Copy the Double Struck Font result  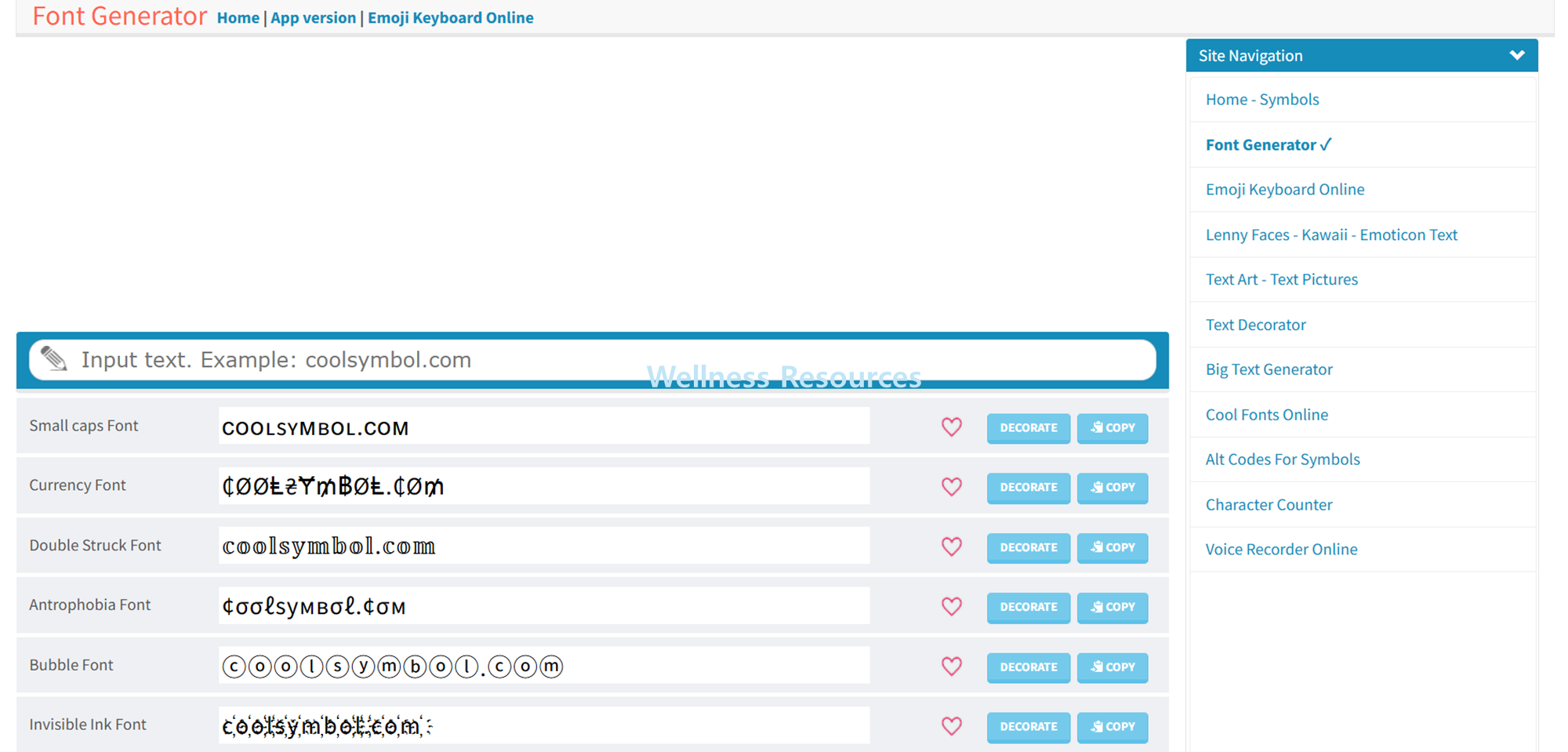click(x=1112, y=547)
